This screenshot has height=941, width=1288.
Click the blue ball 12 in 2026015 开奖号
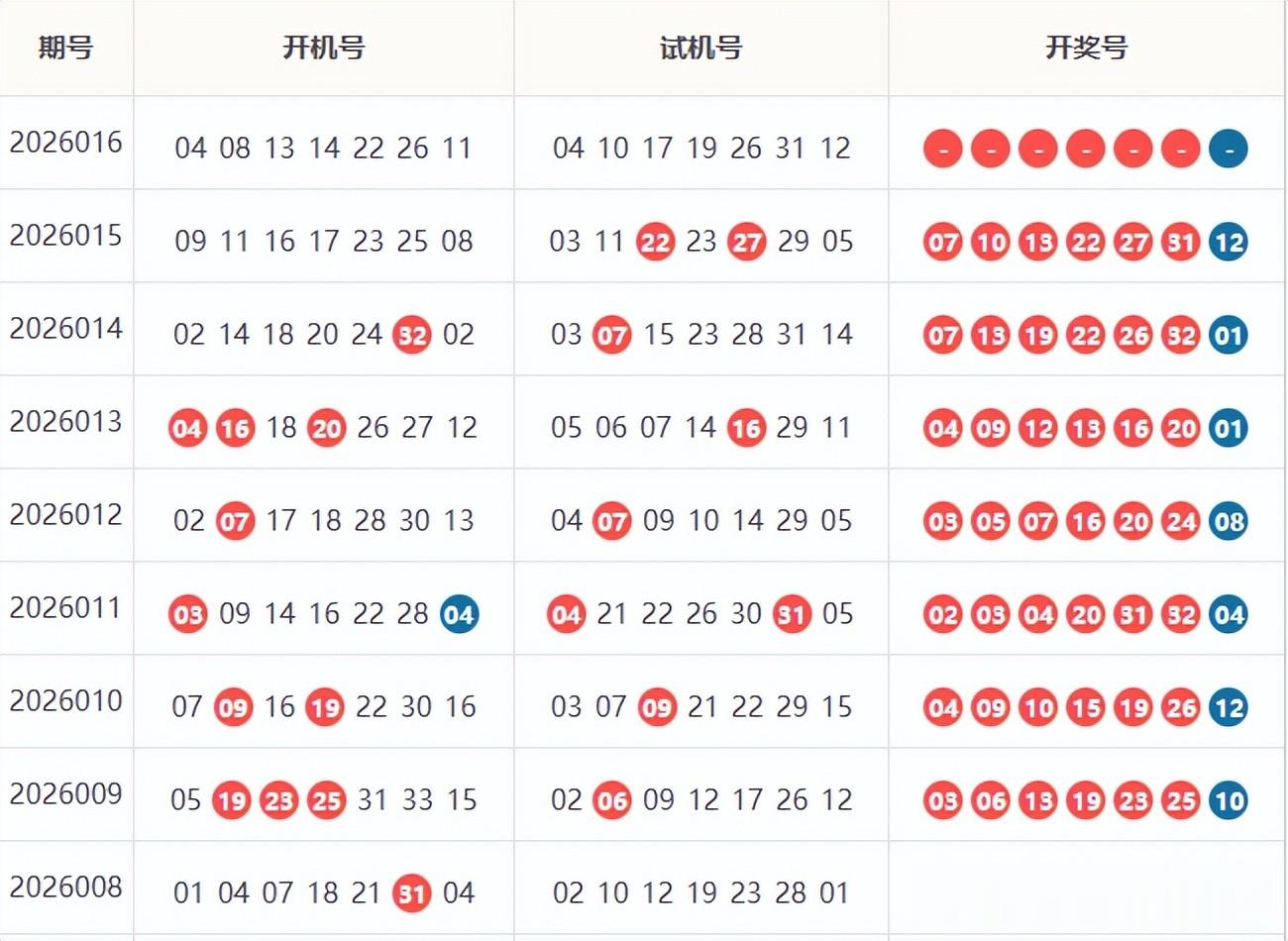(1229, 242)
